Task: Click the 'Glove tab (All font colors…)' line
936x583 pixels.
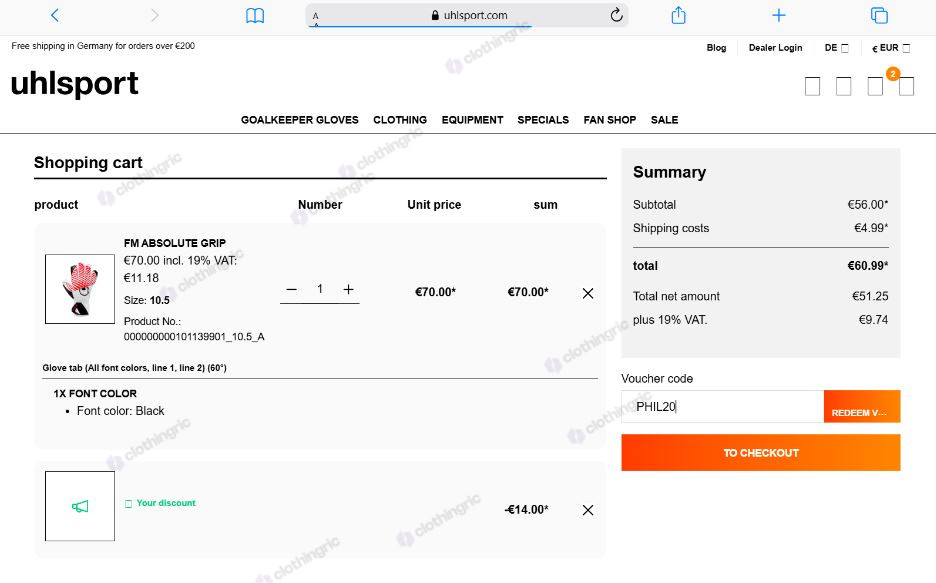Action: click(x=134, y=368)
